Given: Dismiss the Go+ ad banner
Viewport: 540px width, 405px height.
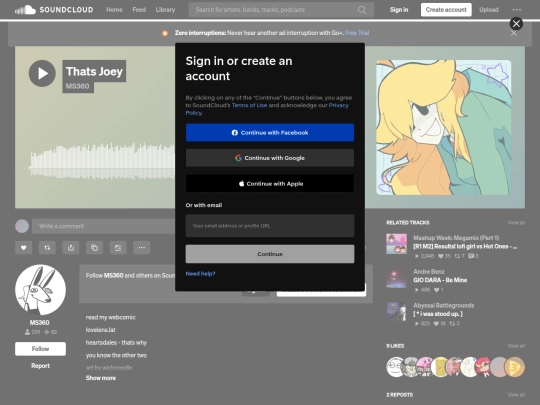Looking at the screenshot, I should pyautogui.click(x=513, y=33).
